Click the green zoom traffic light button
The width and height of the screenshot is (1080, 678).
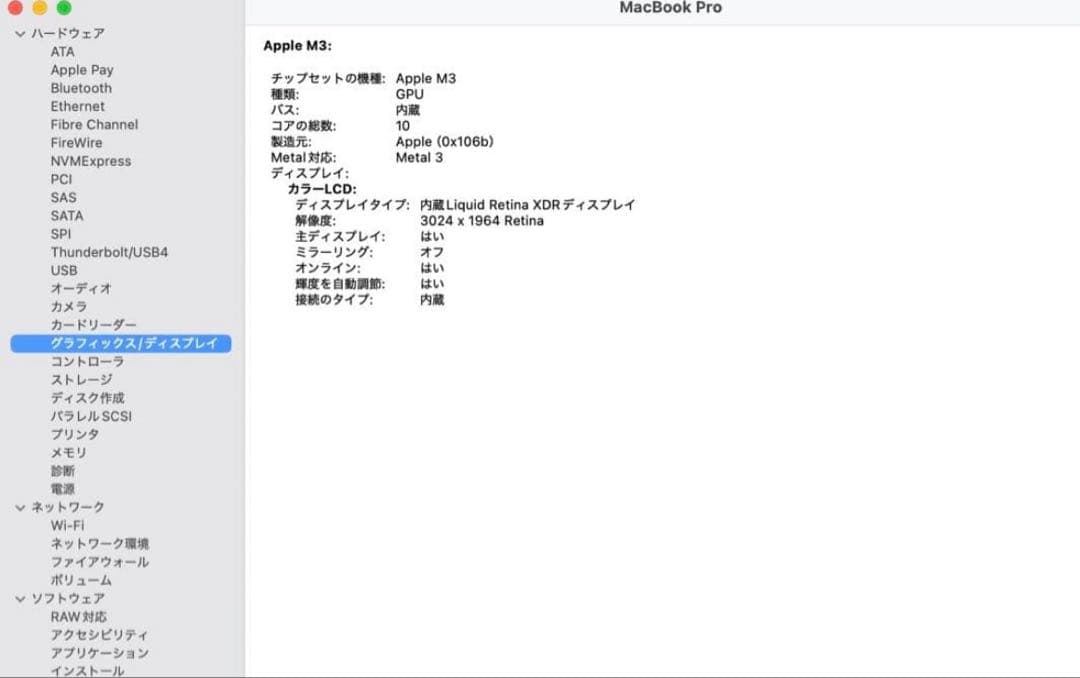[x=66, y=8]
